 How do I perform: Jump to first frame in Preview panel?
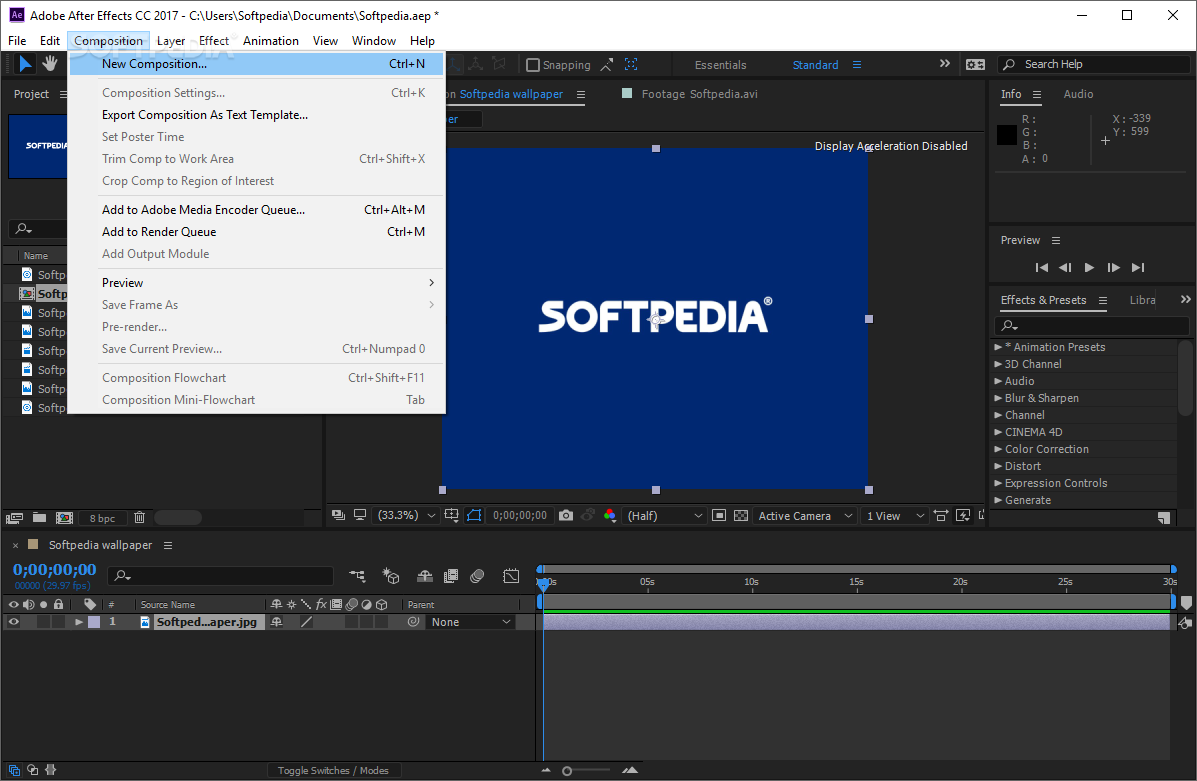tap(1041, 267)
